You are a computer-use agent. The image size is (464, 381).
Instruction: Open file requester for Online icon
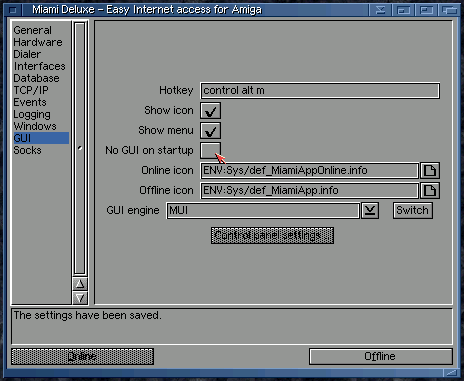(430, 171)
